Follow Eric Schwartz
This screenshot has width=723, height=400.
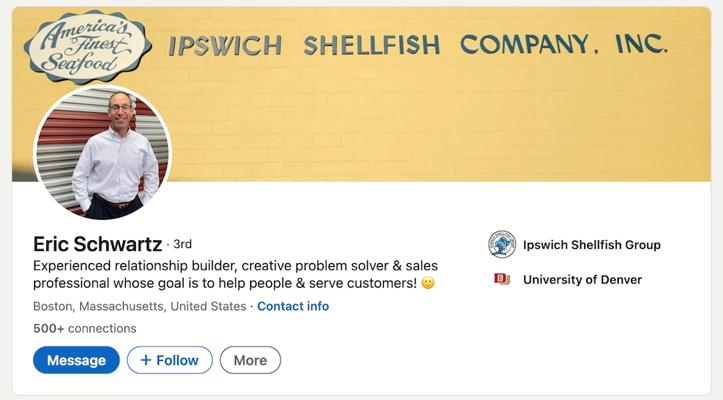click(170, 360)
